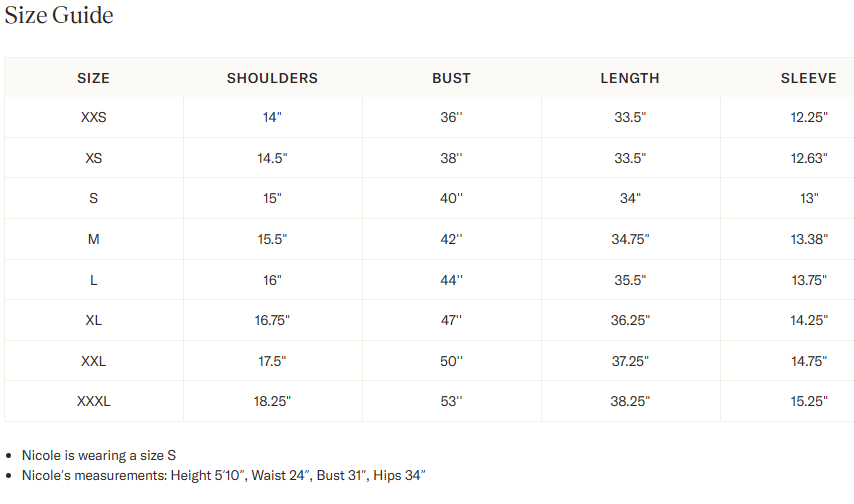Click the XS size row label

point(94,158)
